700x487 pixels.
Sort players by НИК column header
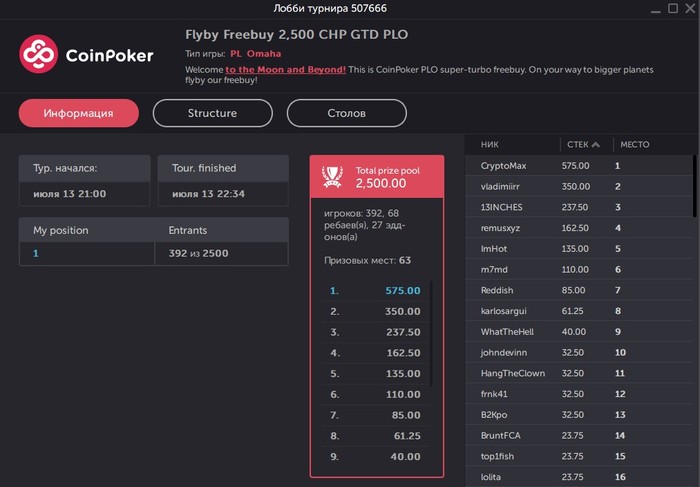[x=490, y=145]
